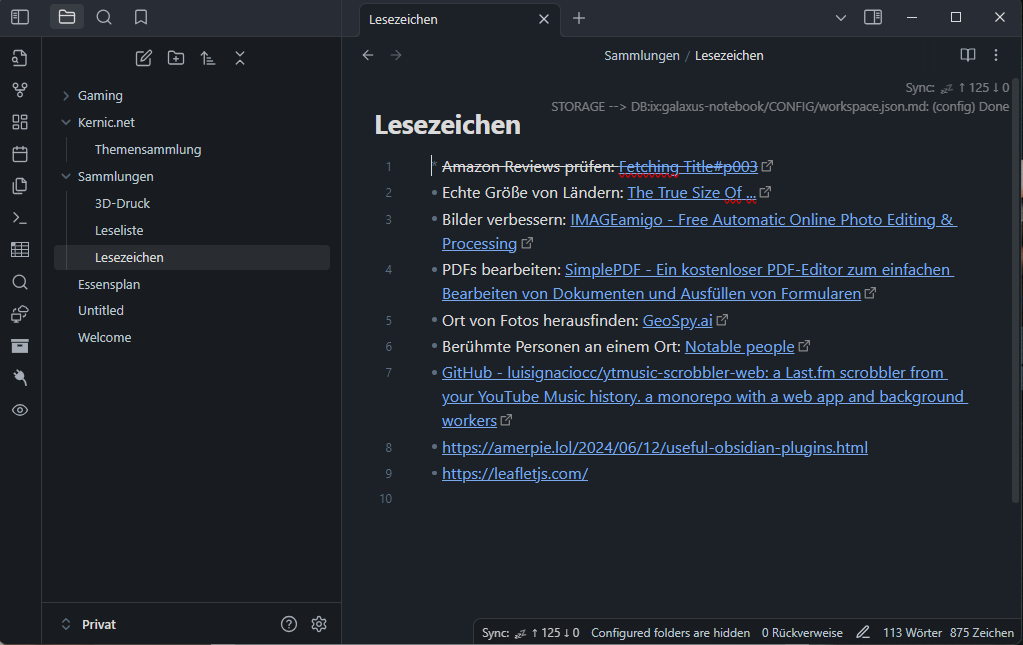Open the plugin plug icon
1023x645 pixels.
click(x=20, y=377)
